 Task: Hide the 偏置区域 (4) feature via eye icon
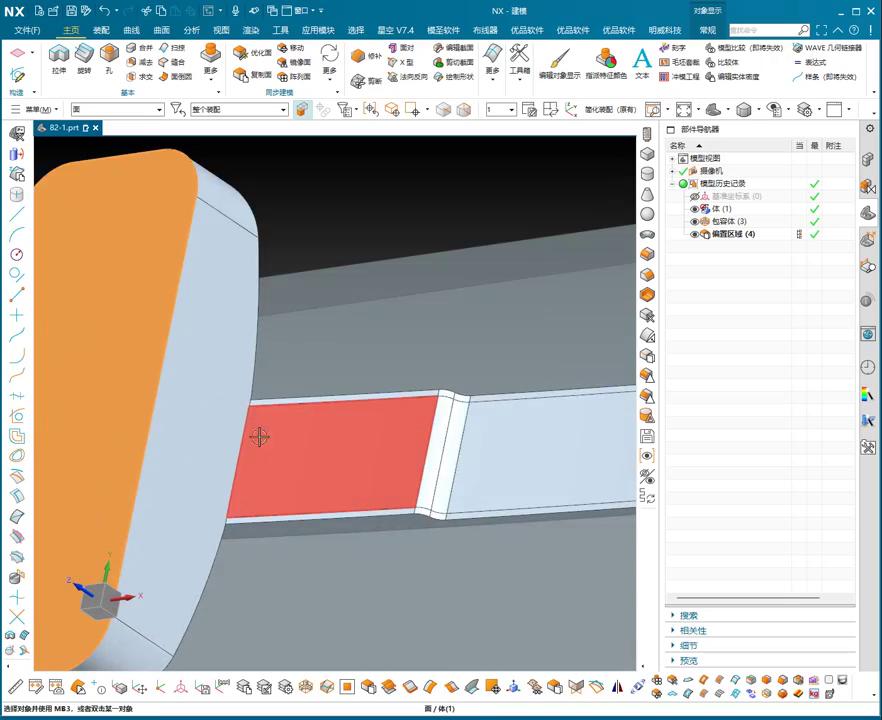point(694,234)
